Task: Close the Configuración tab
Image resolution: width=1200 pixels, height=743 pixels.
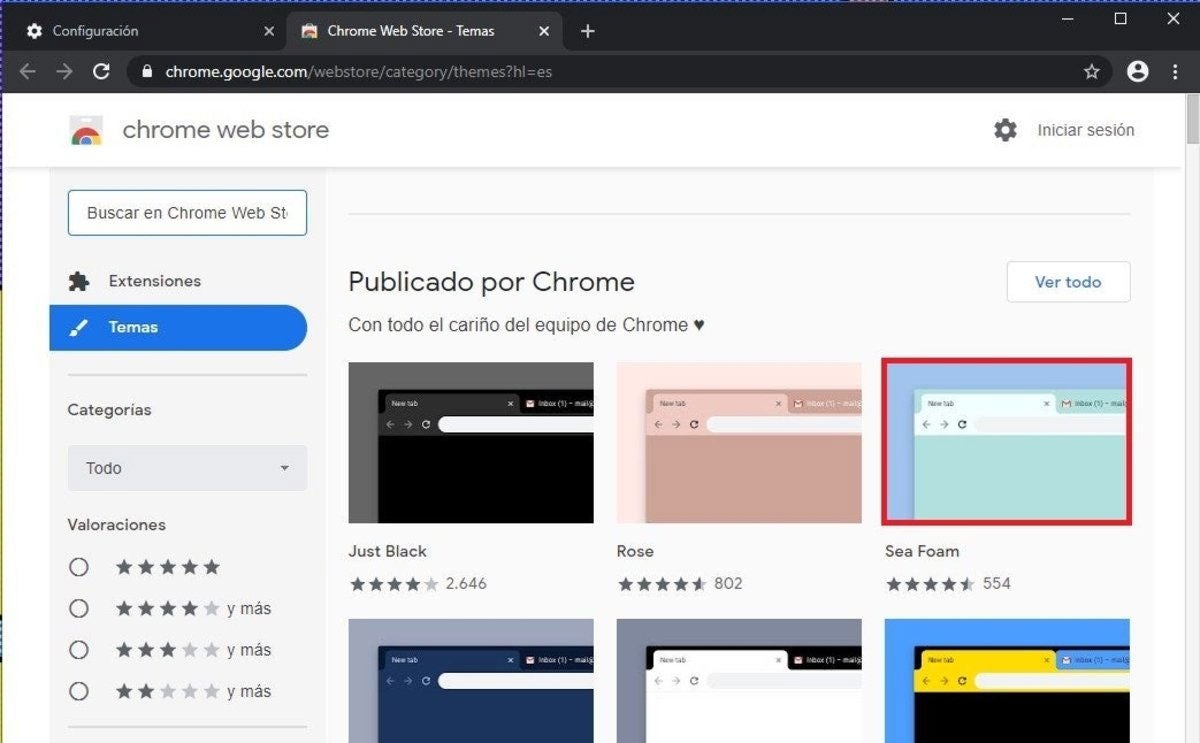Action: click(x=269, y=31)
